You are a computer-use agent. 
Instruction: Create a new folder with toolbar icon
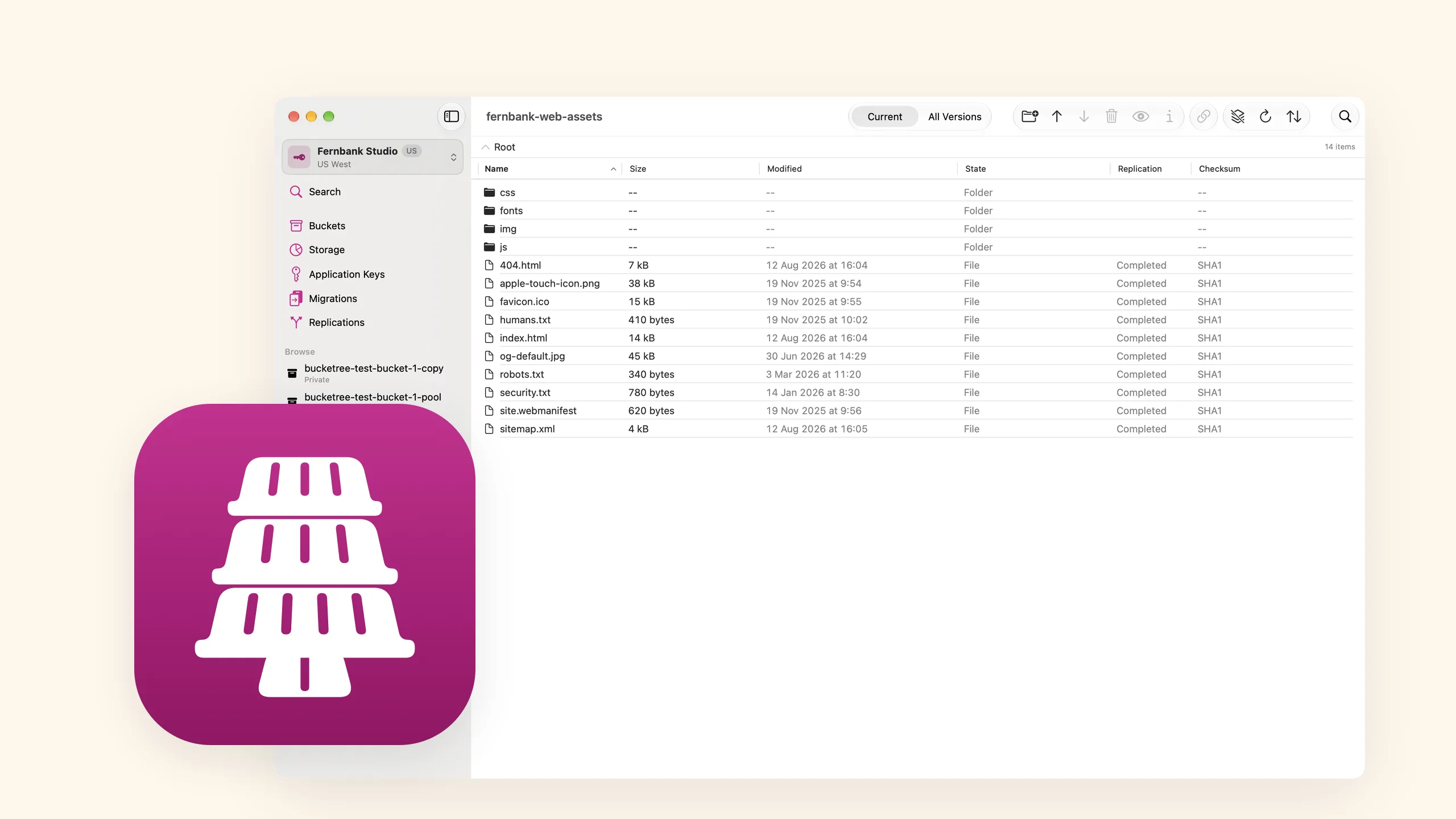(x=1029, y=117)
